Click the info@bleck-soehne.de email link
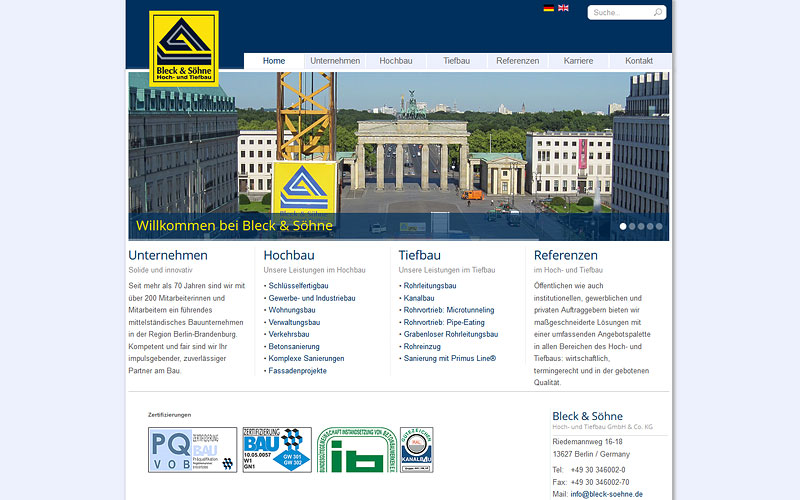The width and height of the screenshot is (800, 500). (607, 494)
